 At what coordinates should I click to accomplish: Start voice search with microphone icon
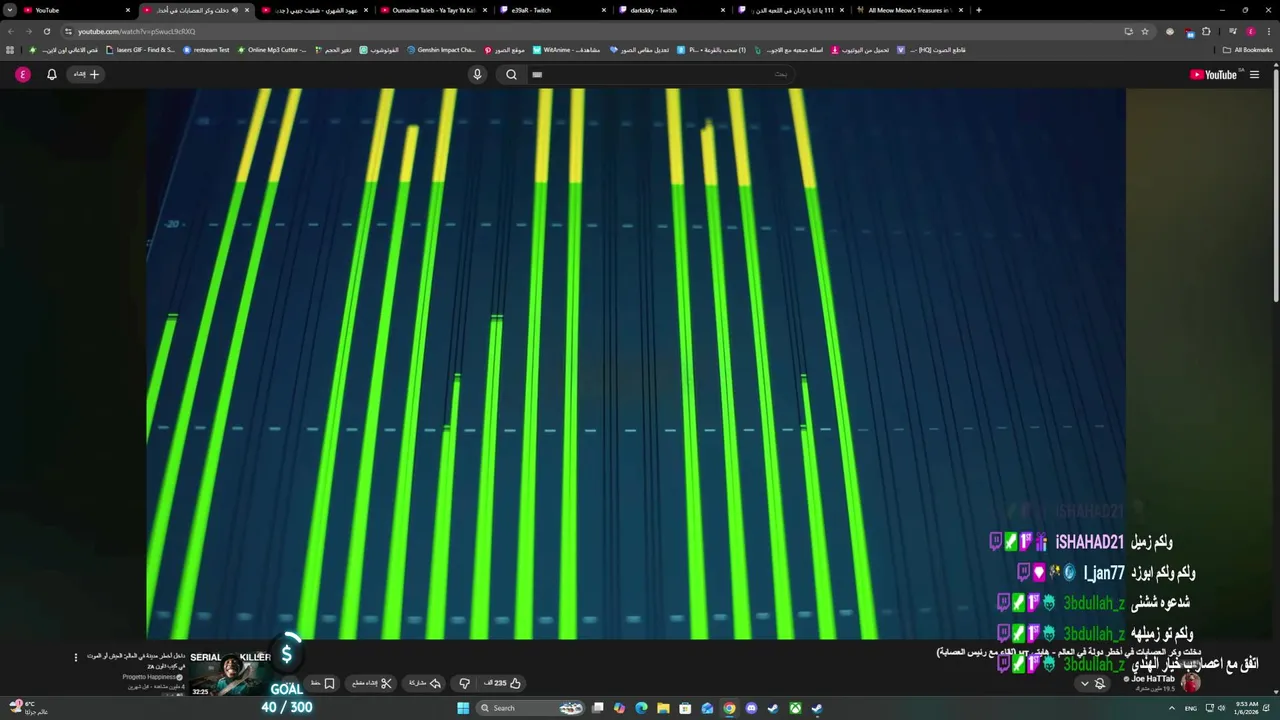[x=477, y=74]
